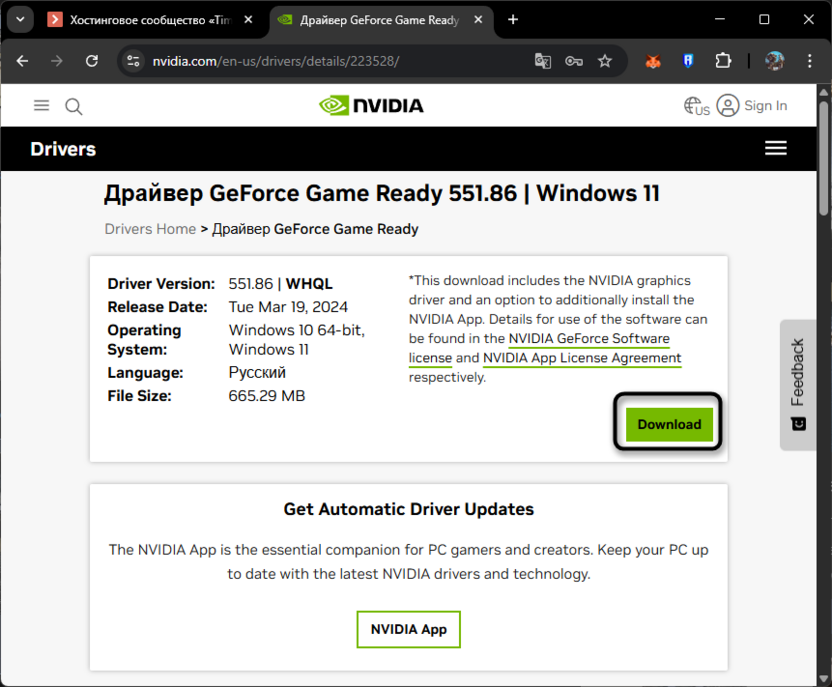Minimize the browser window

tap(720, 20)
